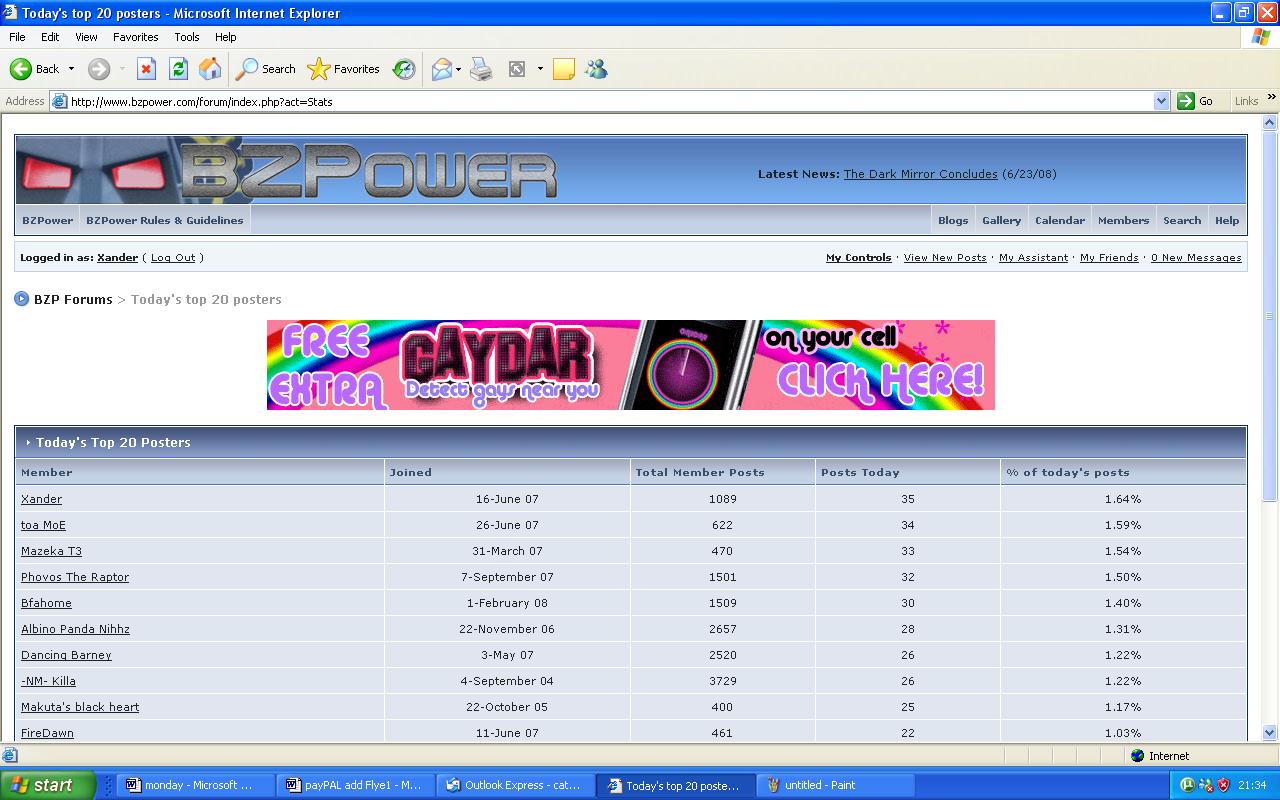Open the Blogs page from the forum navigation
Viewport: 1280px width, 800px height.
click(953, 220)
